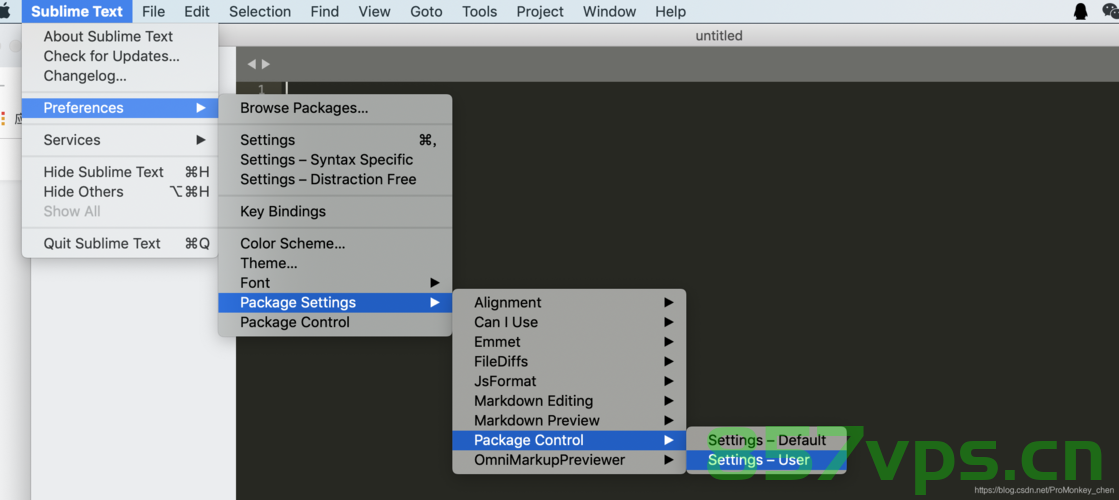Select Package Control under Package Settings
This screenshot has height=500, width=1119.
pos(335,322)
